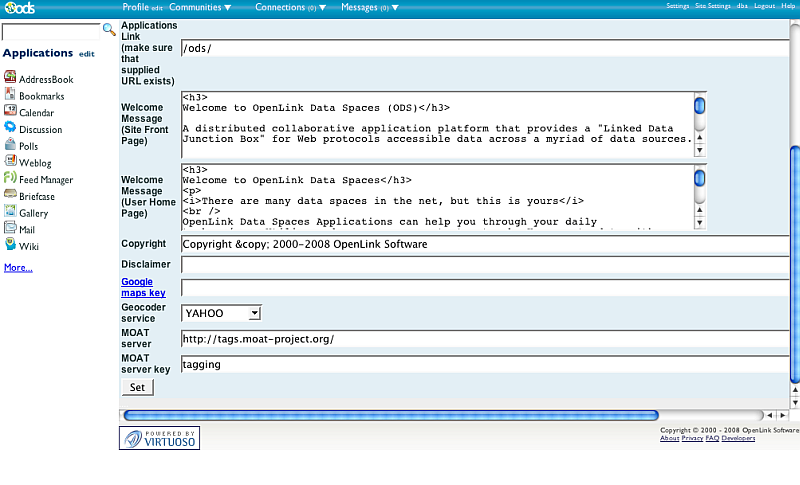Click the search magnifier icon
The height and width of the screenshot is (485, 800).
point(109,29)
